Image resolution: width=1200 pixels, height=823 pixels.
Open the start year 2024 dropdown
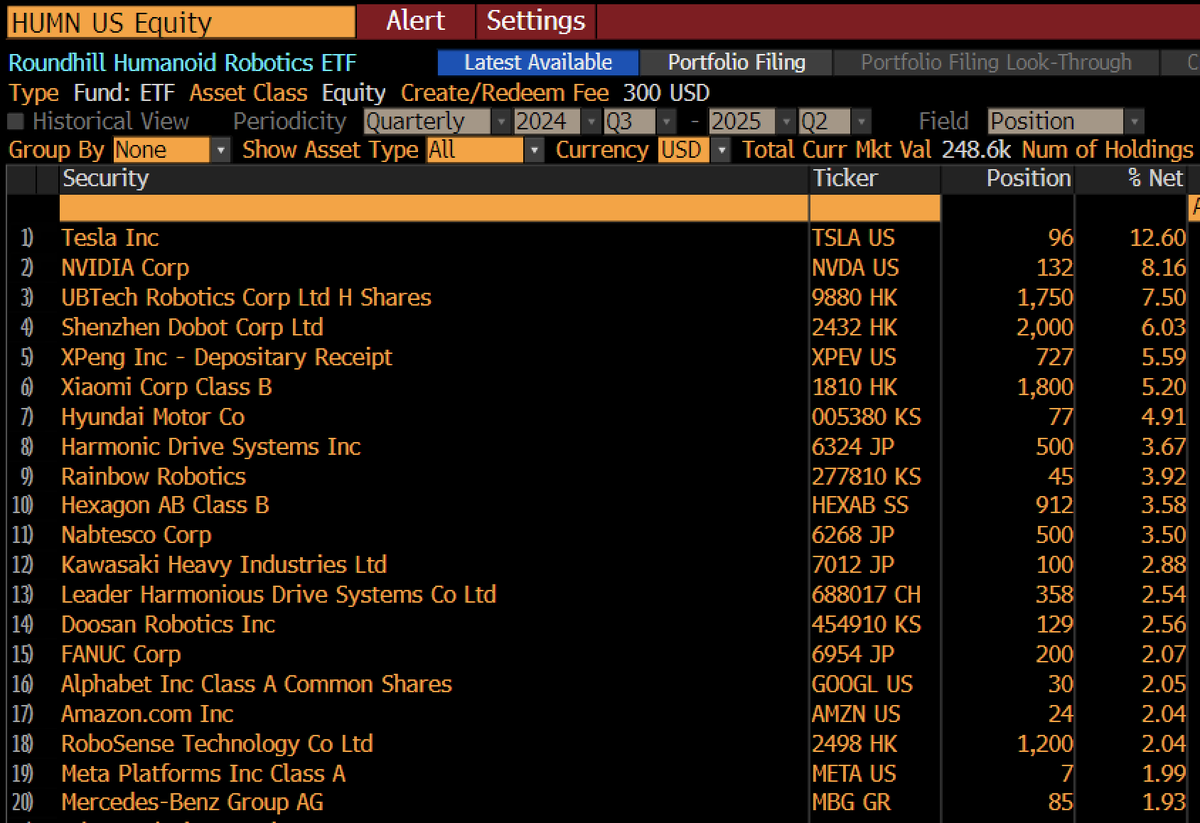click(x=557, y=122)
